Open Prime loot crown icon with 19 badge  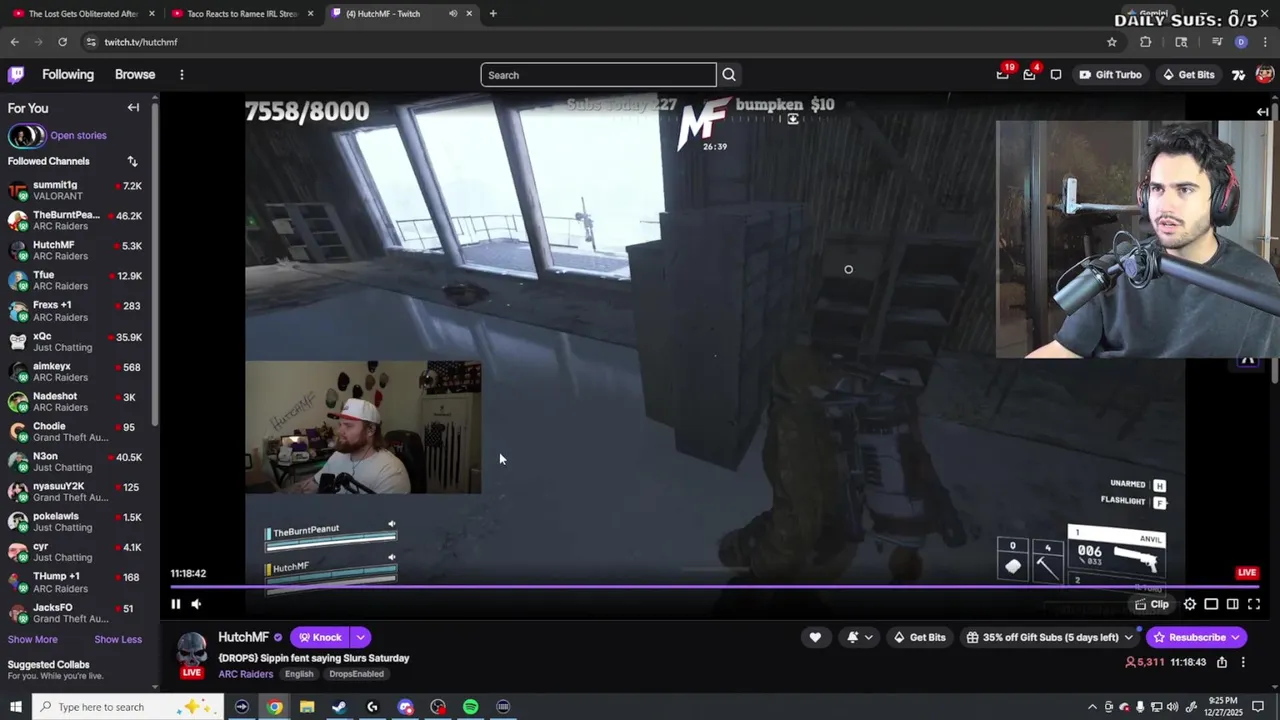point(1003,75)
